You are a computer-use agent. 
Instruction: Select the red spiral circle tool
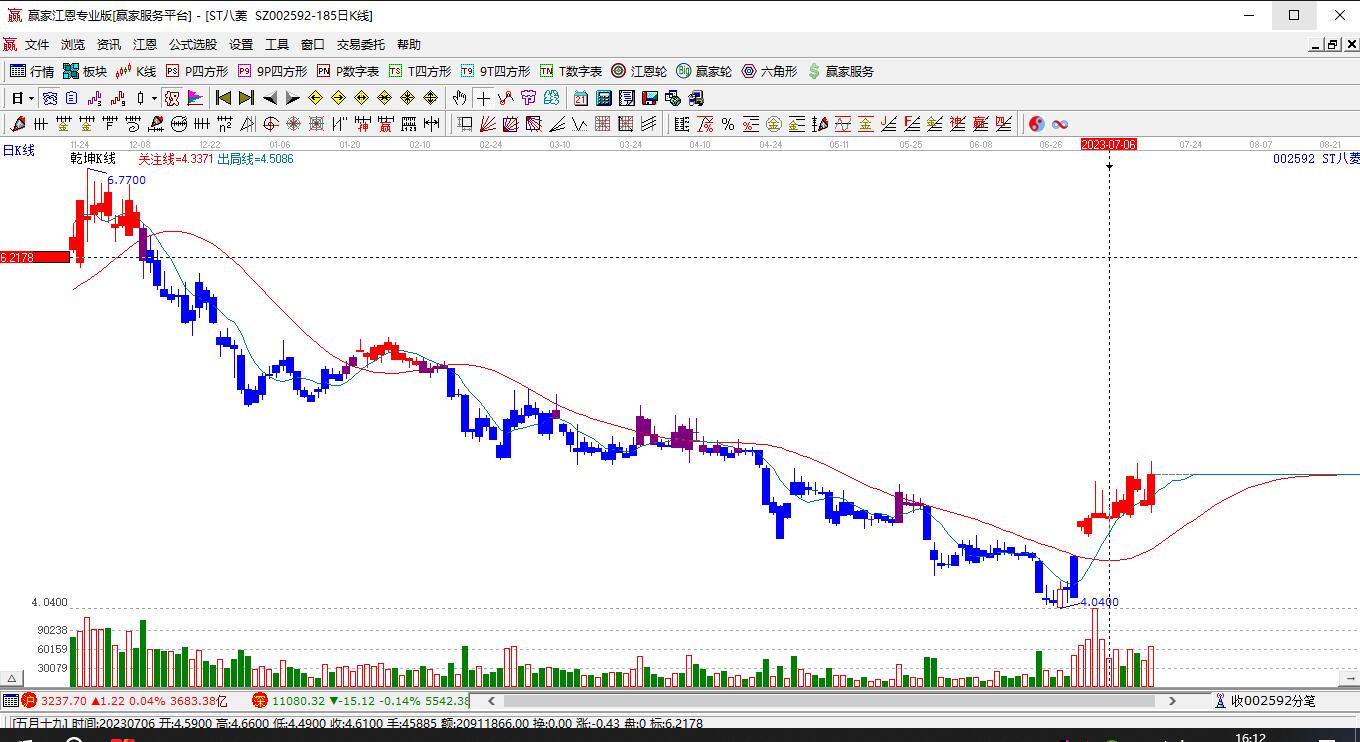[x=271, y=124]
